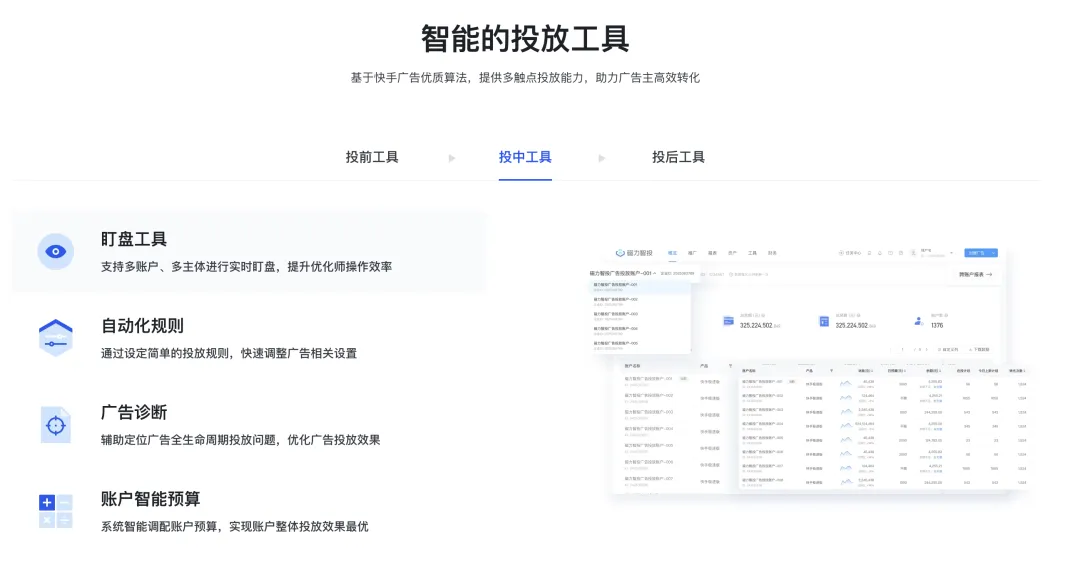This screenshot has width=1080, height=563.
Task: Select the 广告诊断 heading
Action: [134, 412]
